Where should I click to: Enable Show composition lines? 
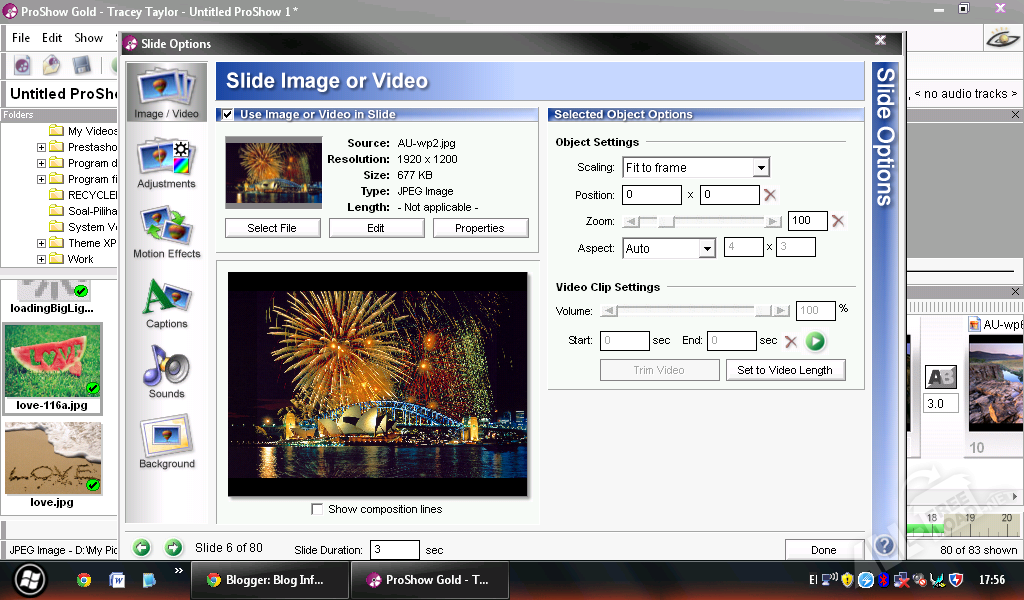(x=317, y=509)
